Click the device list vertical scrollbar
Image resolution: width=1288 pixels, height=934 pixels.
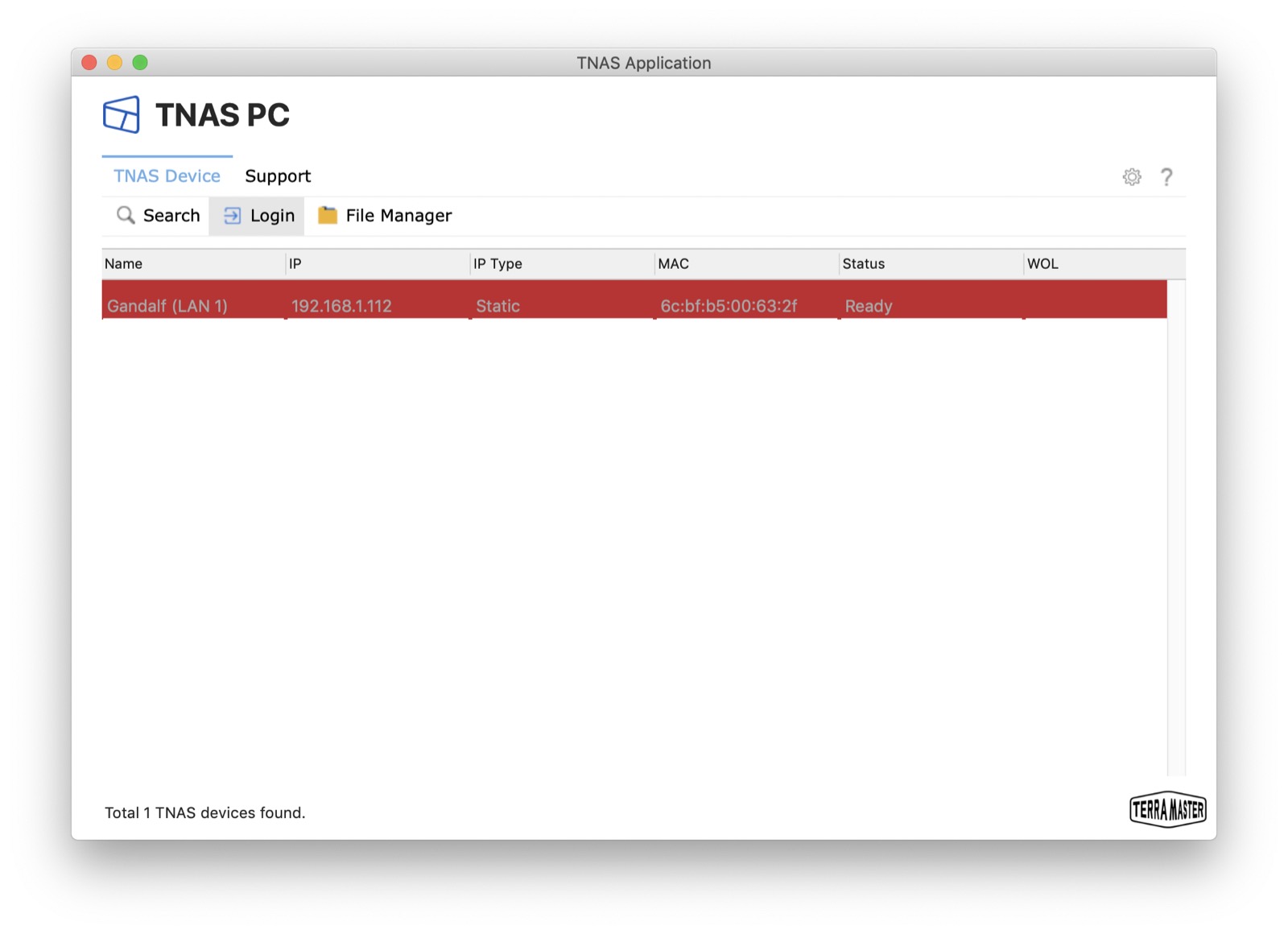coord(1176,527)
